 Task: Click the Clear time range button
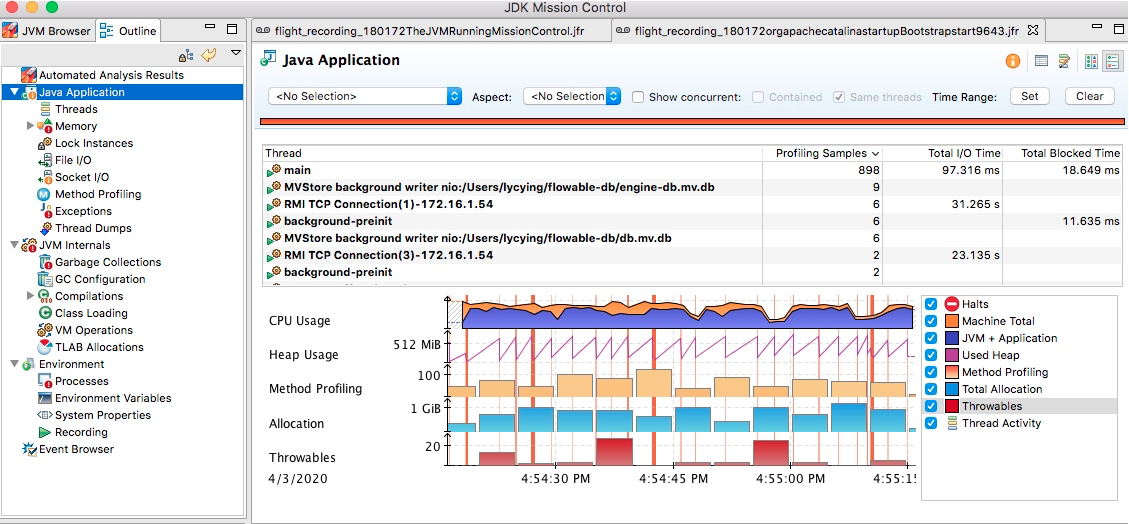point(1089,96)
